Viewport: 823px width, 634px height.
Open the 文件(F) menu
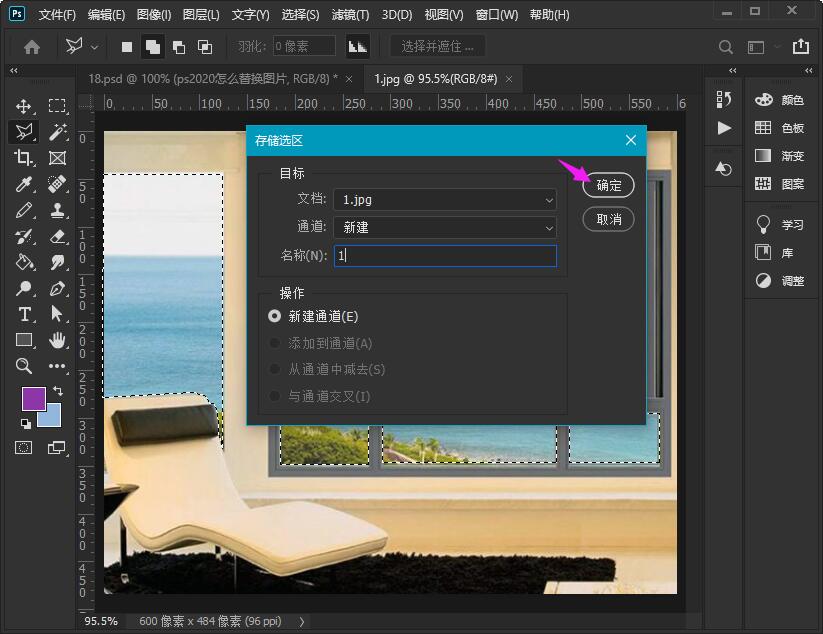pyautogui.click(x=57, y=15)
